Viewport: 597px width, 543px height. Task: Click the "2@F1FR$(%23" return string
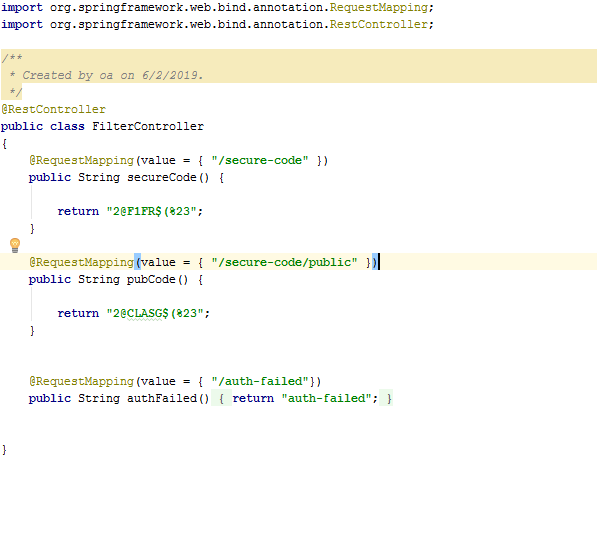tap(151, 211)
